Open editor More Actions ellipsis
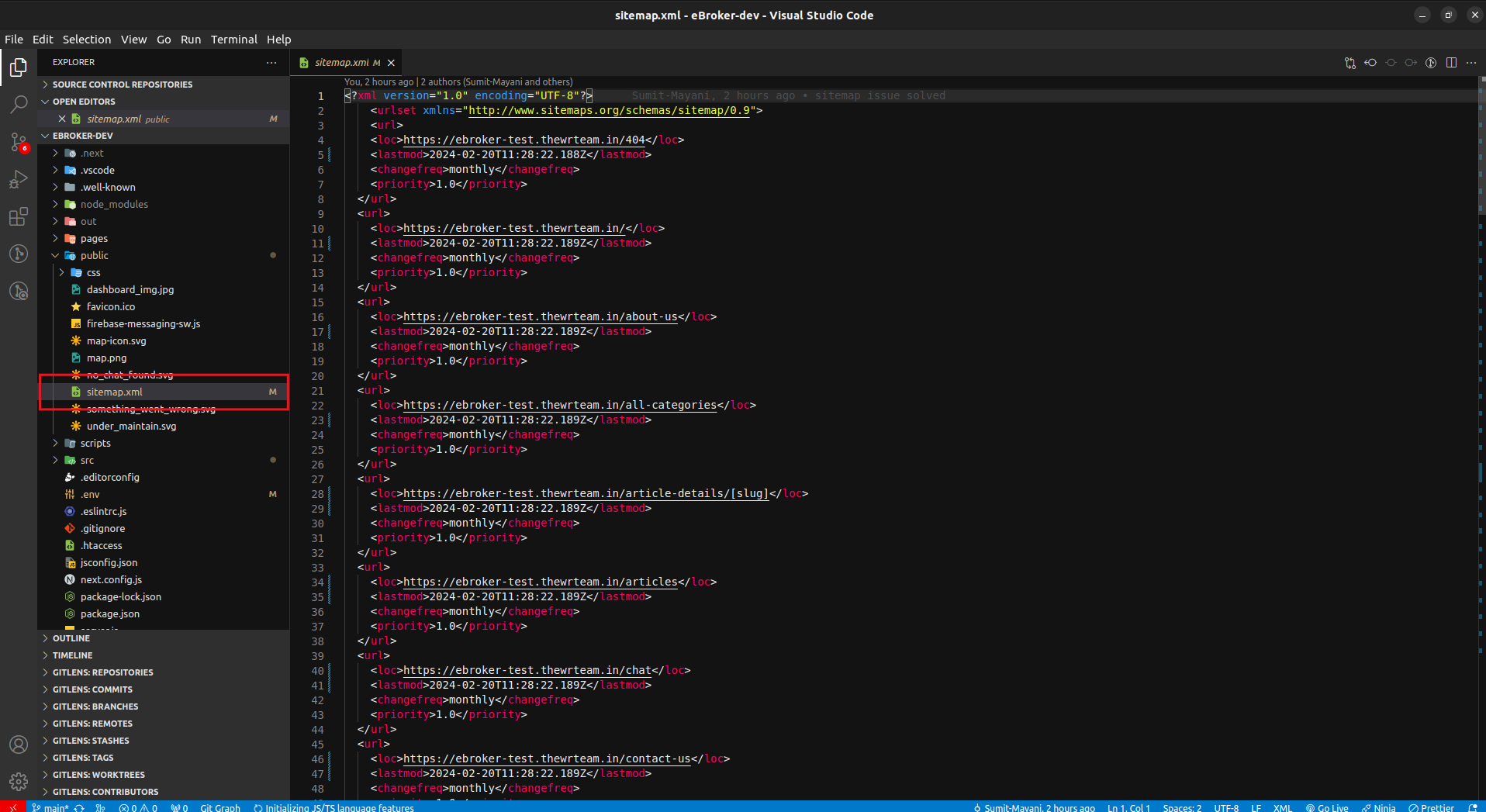Image resolution: width=1486 pixels, height=812 pixels. [1471, 63]
